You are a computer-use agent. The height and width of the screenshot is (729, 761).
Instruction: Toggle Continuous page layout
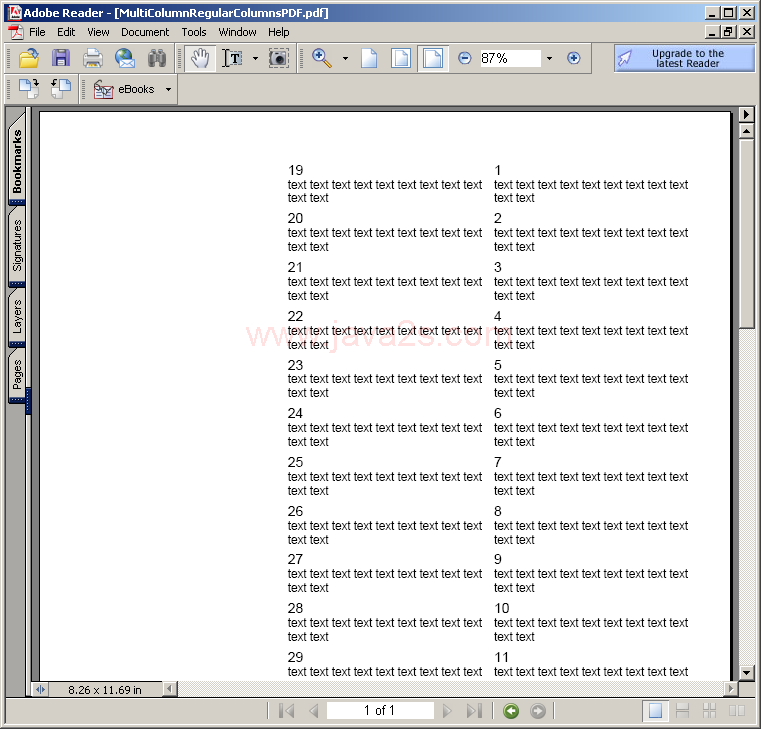(x=682, y=711)
